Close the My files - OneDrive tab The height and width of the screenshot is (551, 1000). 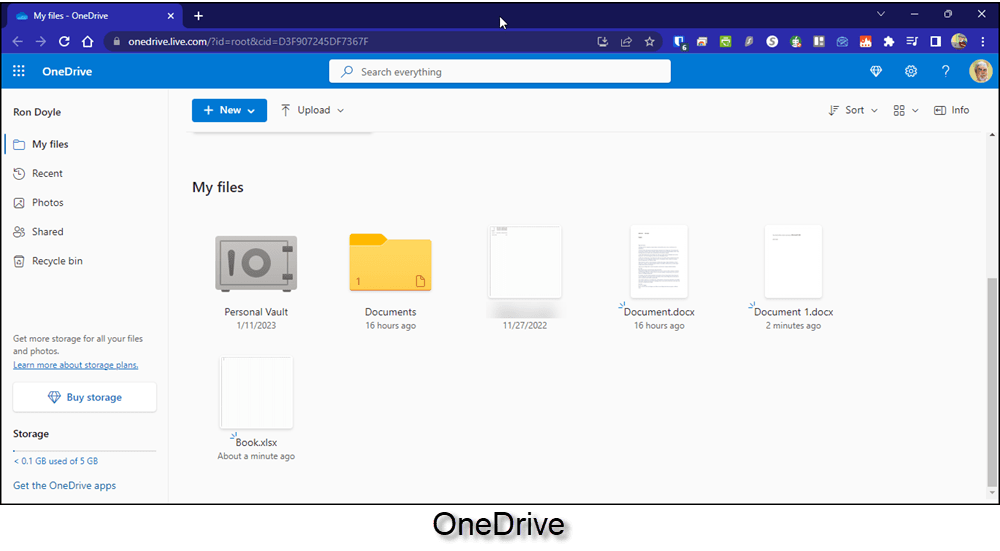[x=170, y=16]
